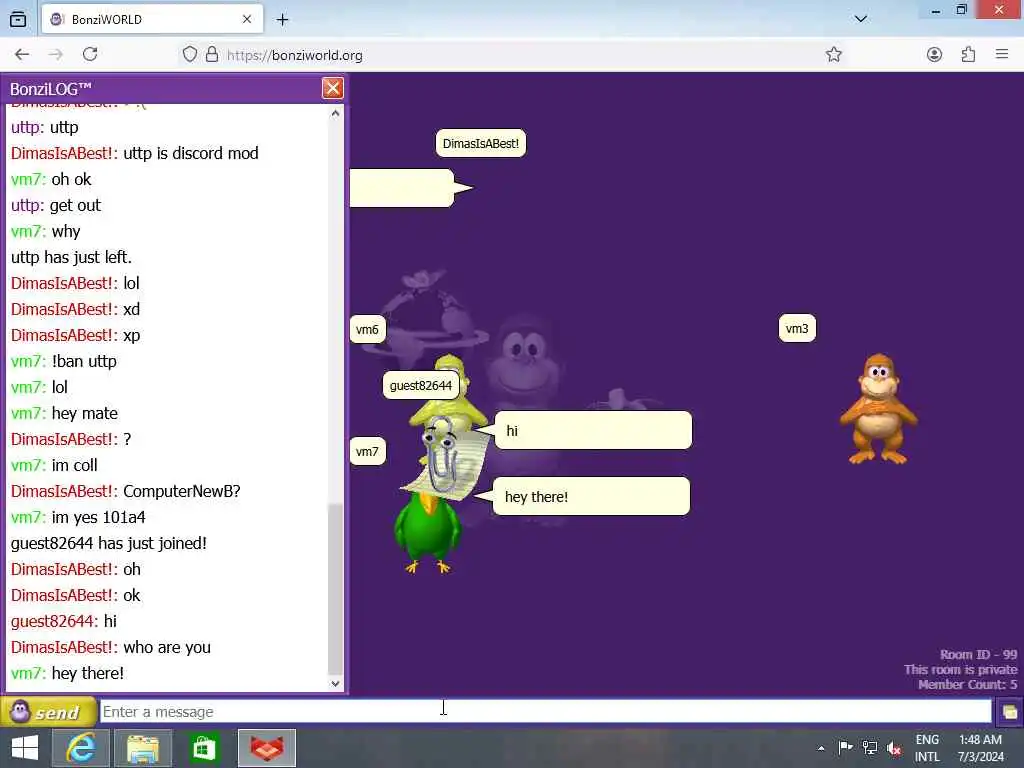Click the green parrot character
Screen dimensions: 1024x768
coord(427,532)
